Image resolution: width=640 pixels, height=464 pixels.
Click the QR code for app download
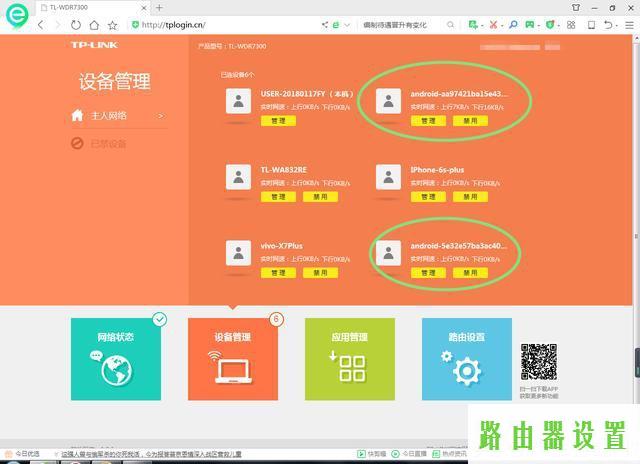click(x=539, y=362)
